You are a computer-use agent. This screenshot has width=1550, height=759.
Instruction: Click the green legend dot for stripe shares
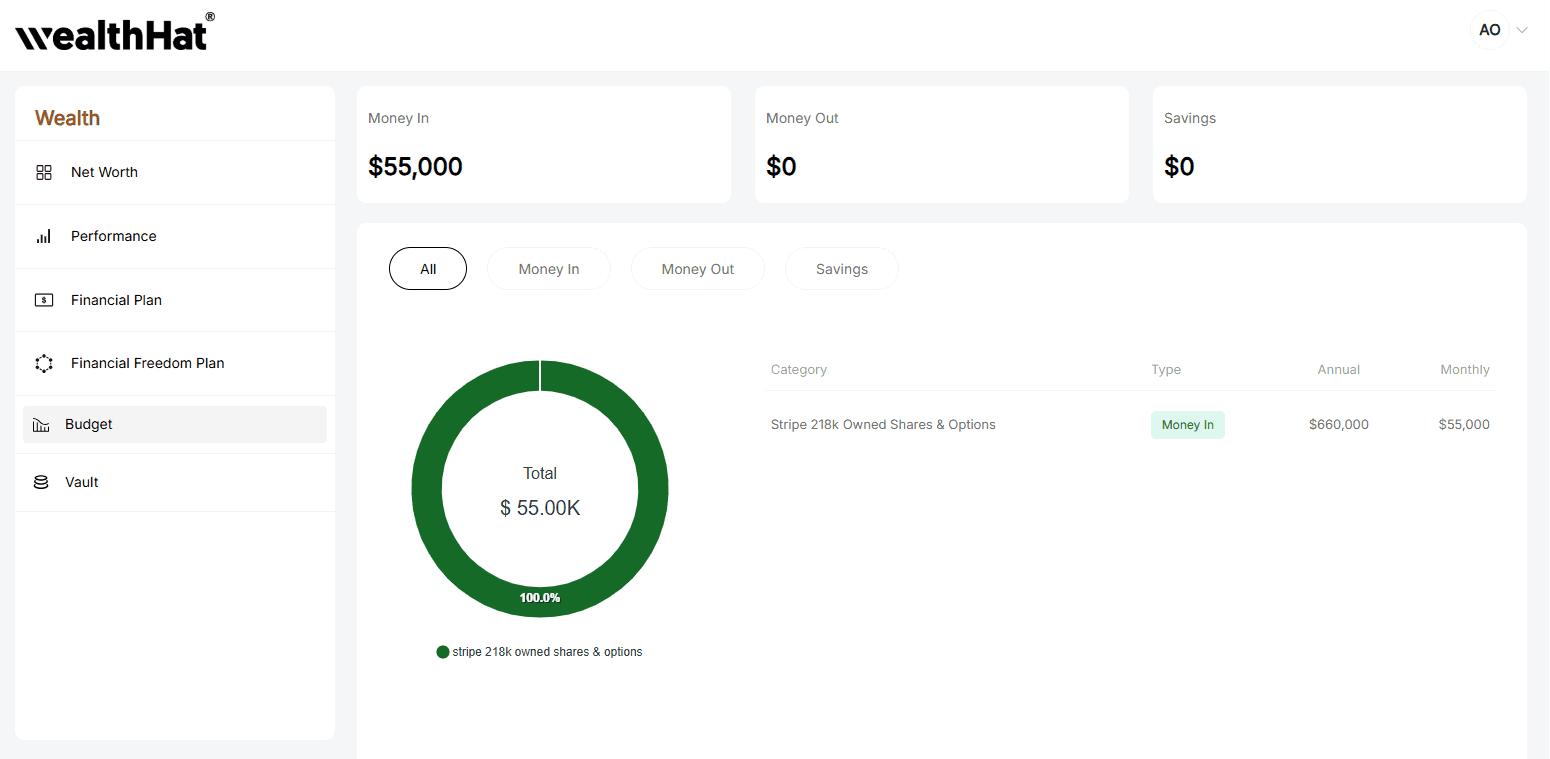tap(443, 652)
